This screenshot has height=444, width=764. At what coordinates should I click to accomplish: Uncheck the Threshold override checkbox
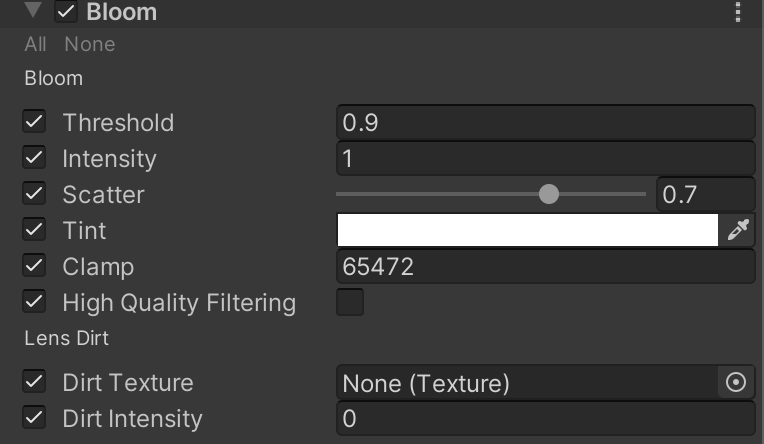(34, 122)
